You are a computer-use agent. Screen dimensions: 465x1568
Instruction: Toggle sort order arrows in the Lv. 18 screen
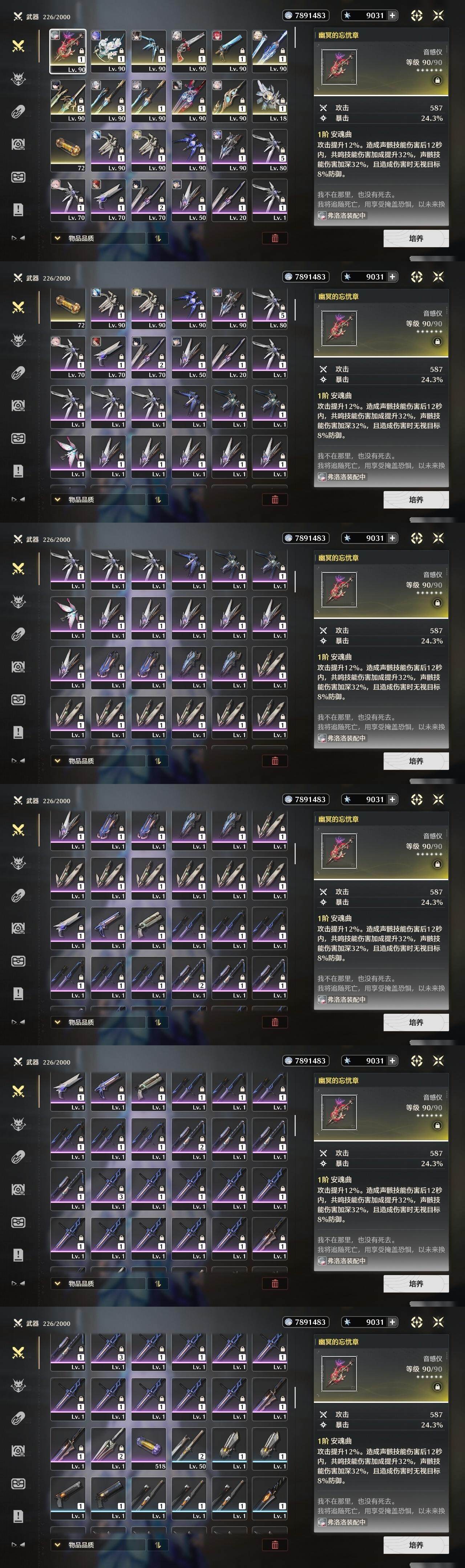[x=158, y=238]
